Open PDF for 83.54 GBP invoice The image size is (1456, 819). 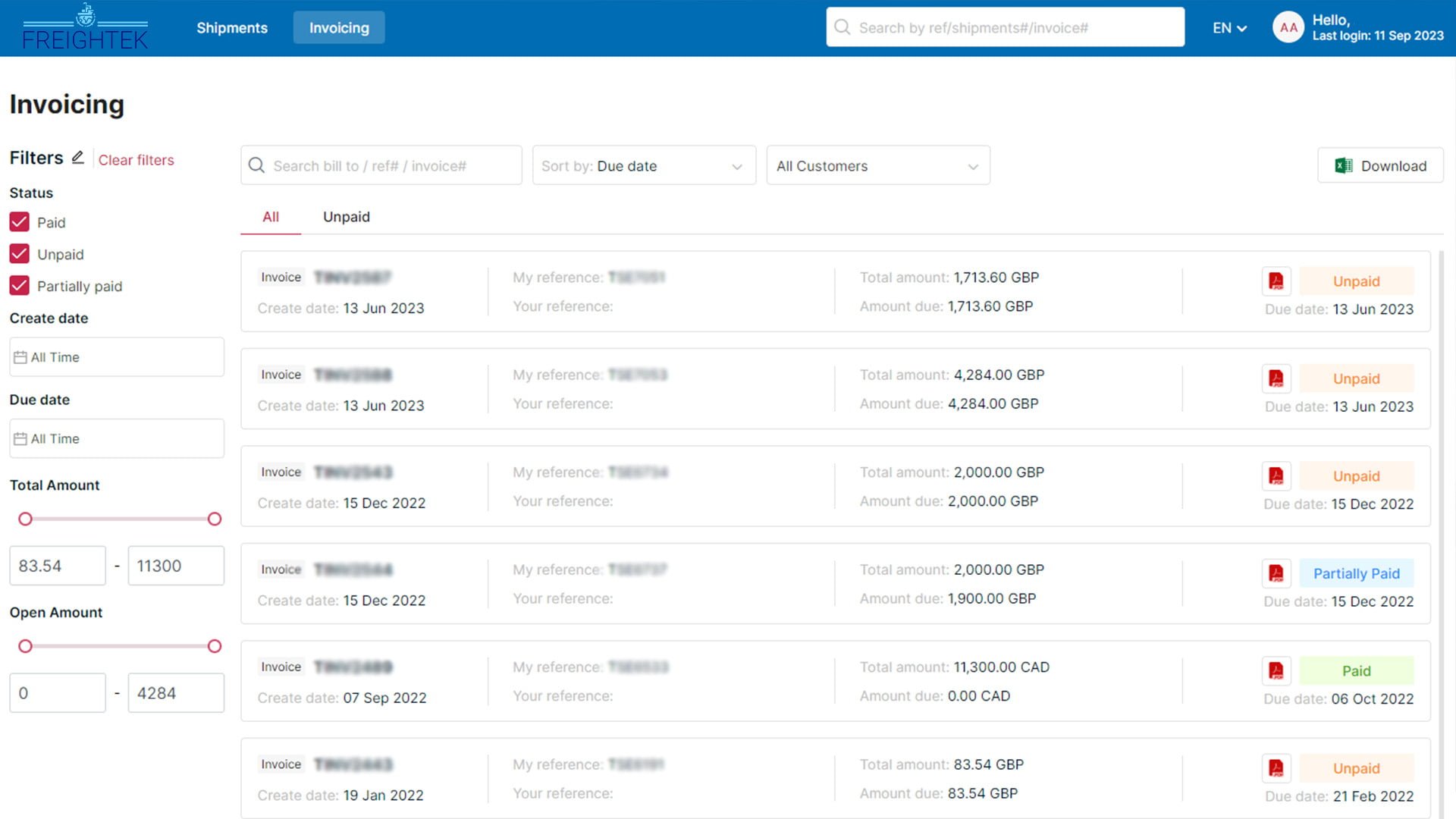pyautogui.click(x=1276, y=768)
